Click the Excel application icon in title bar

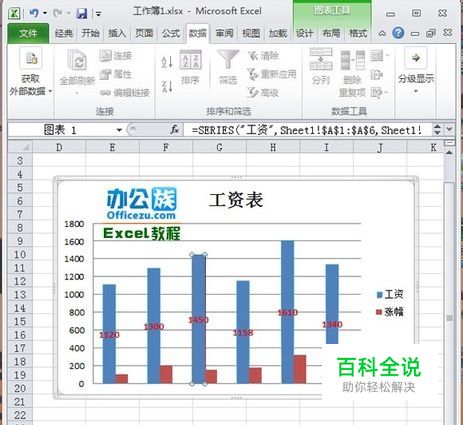tap(14, 14)
